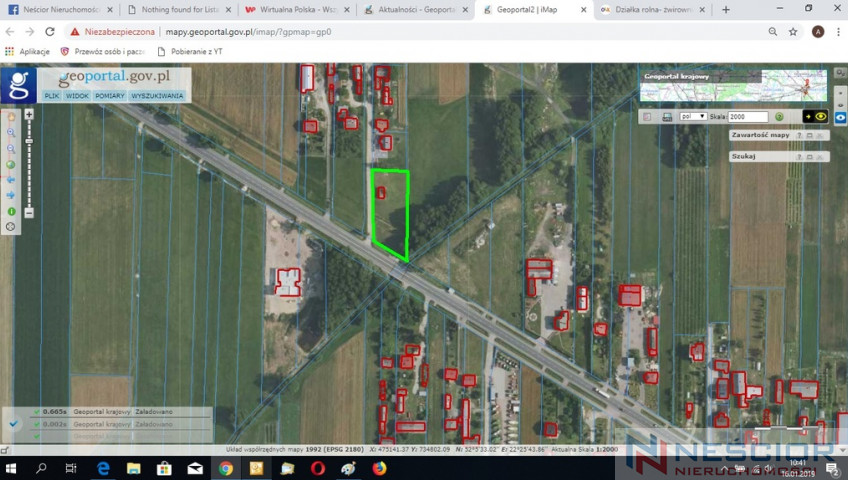
Task: Open the language dropdown showing pol
Action: pos(693,116)
